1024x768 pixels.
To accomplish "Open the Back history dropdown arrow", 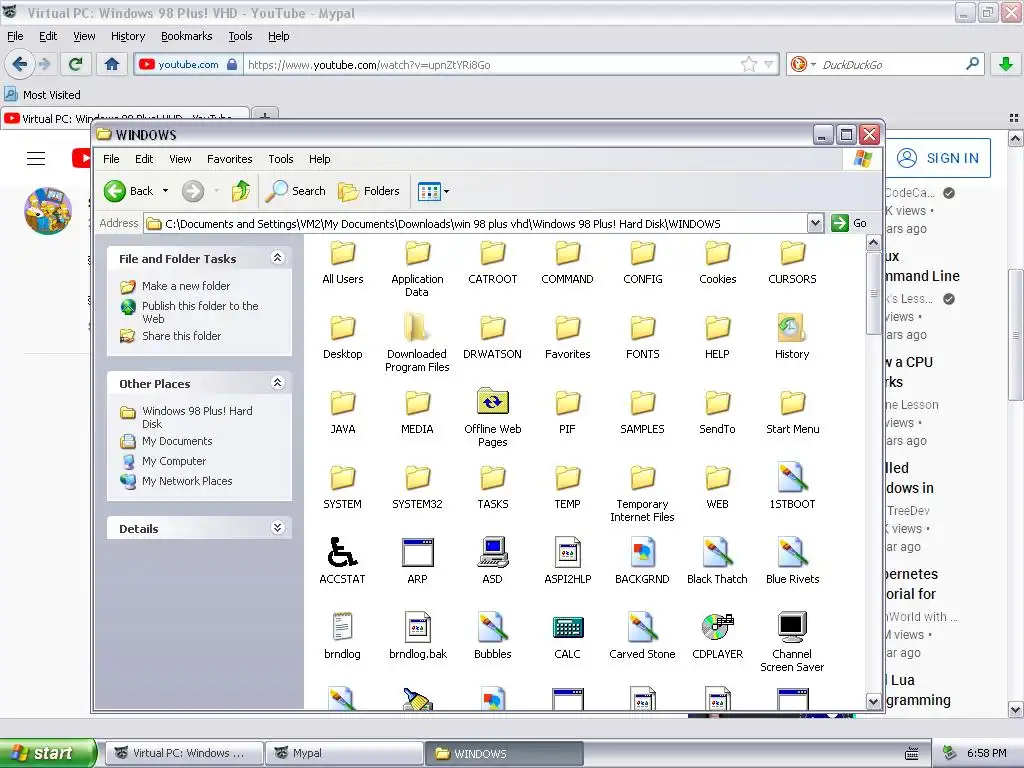I will pos(165,191).
